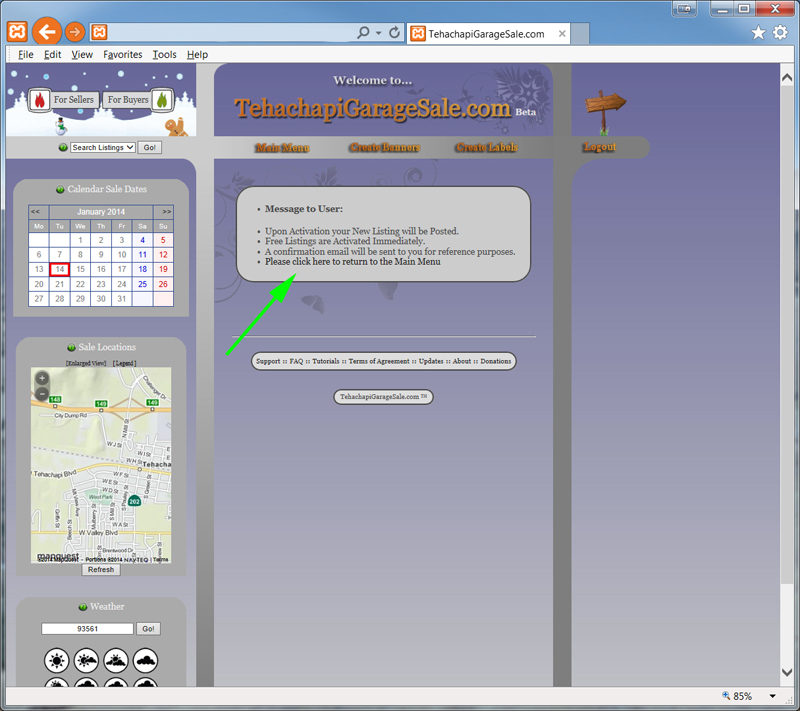The width and height of the screenshot is (800, 711).
Task: Open the Favorites star icon
Action: [x=758, y=33]
